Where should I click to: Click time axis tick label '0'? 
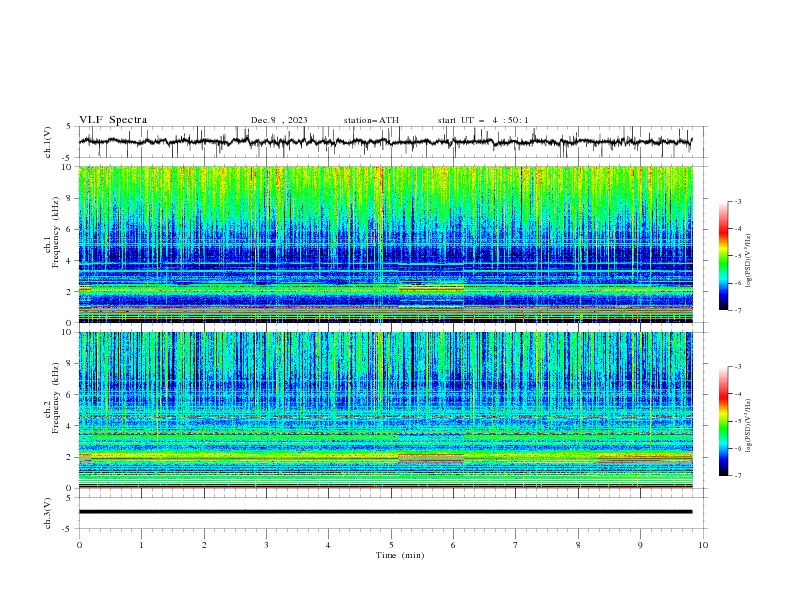[x=79, y=545]
